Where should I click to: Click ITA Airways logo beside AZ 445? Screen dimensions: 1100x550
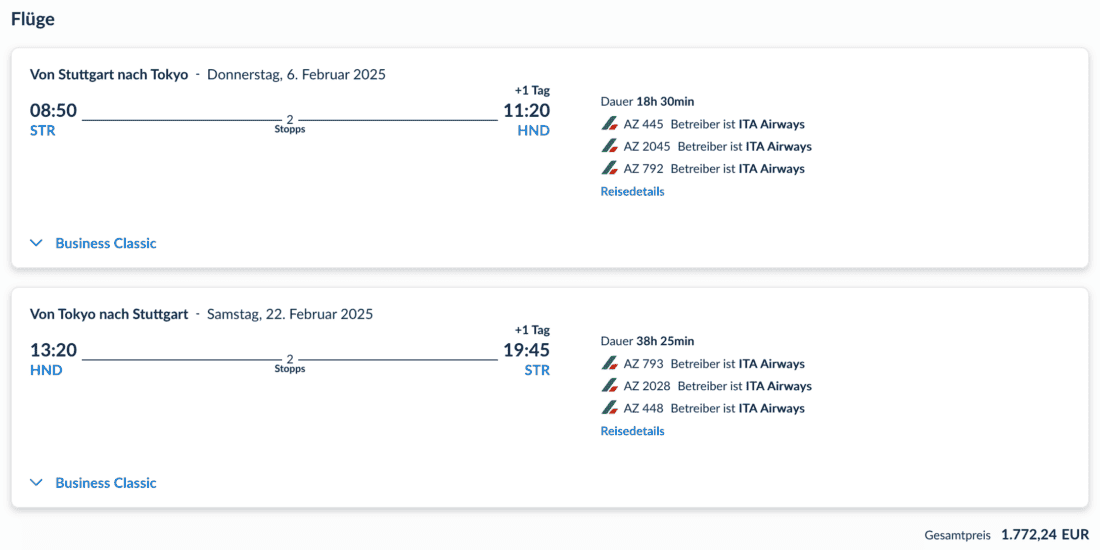tap(609, 124)
